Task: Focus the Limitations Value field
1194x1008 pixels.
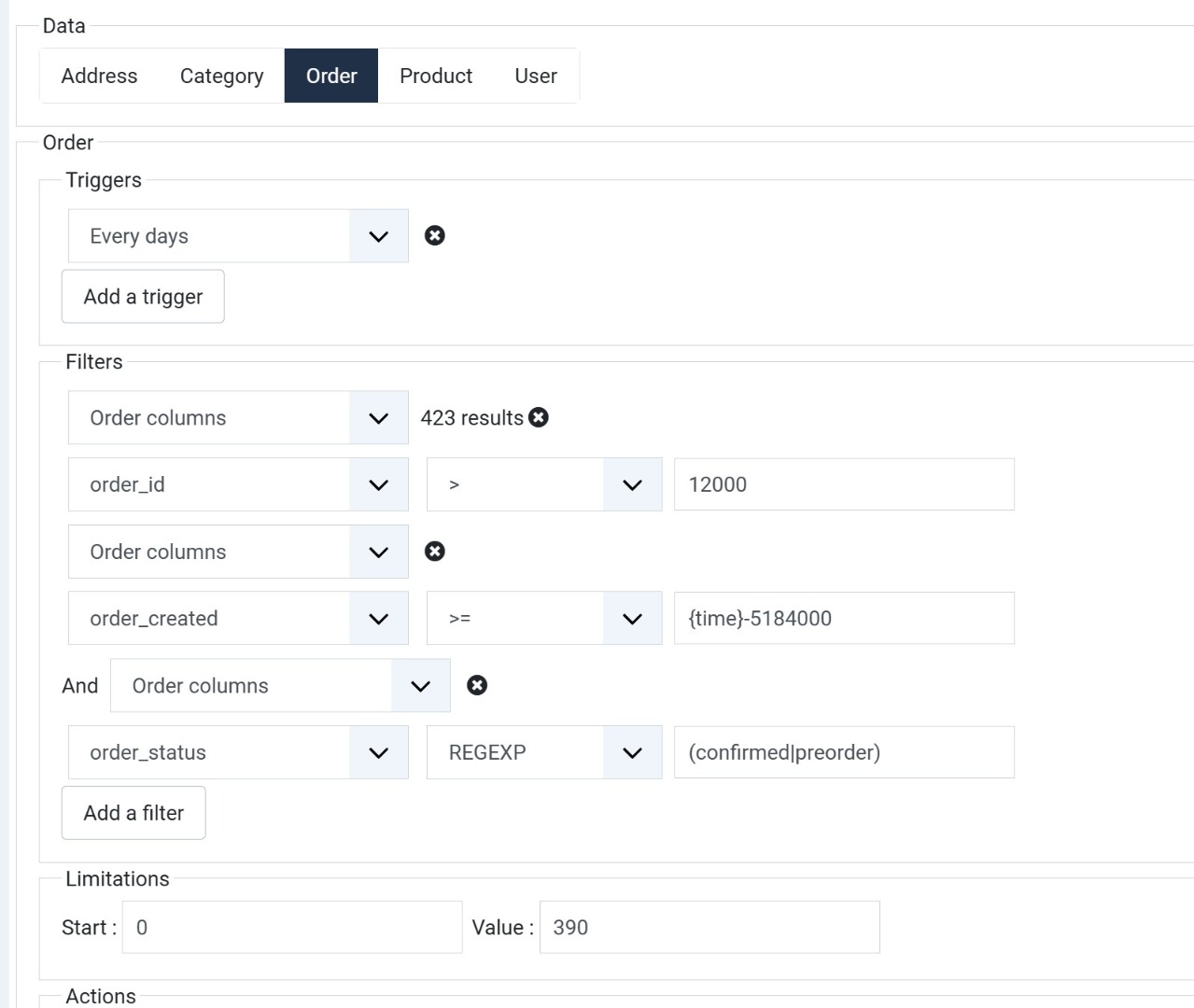Action: tap(709, 927)
